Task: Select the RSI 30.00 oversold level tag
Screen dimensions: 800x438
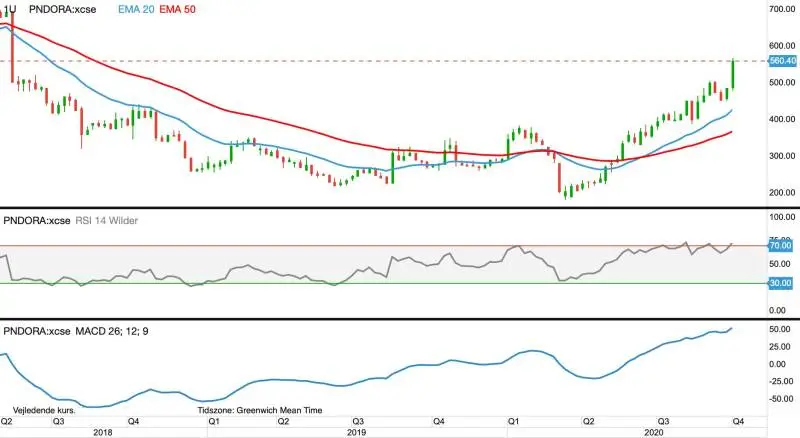Action: 781,283
